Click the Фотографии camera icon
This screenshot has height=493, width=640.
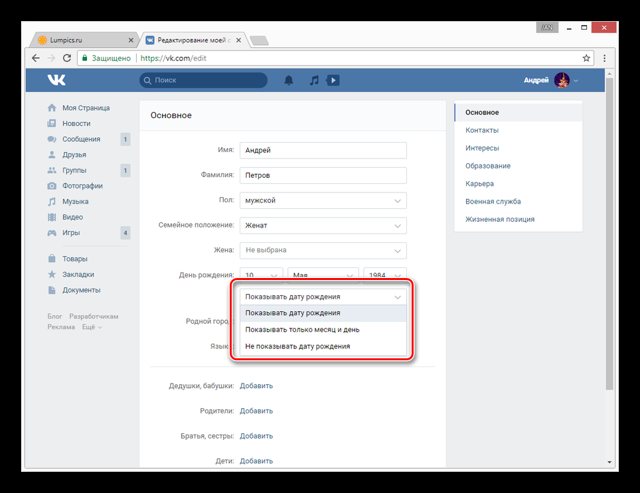52,186
